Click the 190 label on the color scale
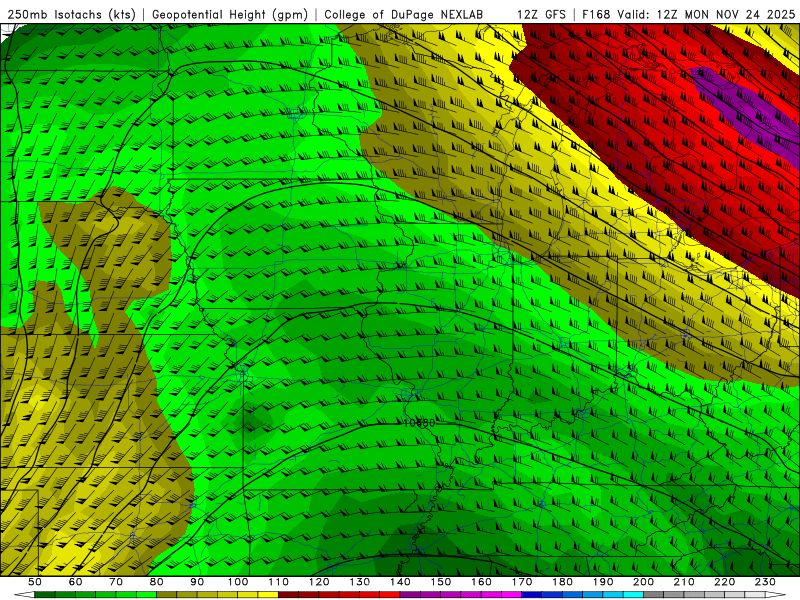Viewport: 800px width, 600px height. [603, 582]
